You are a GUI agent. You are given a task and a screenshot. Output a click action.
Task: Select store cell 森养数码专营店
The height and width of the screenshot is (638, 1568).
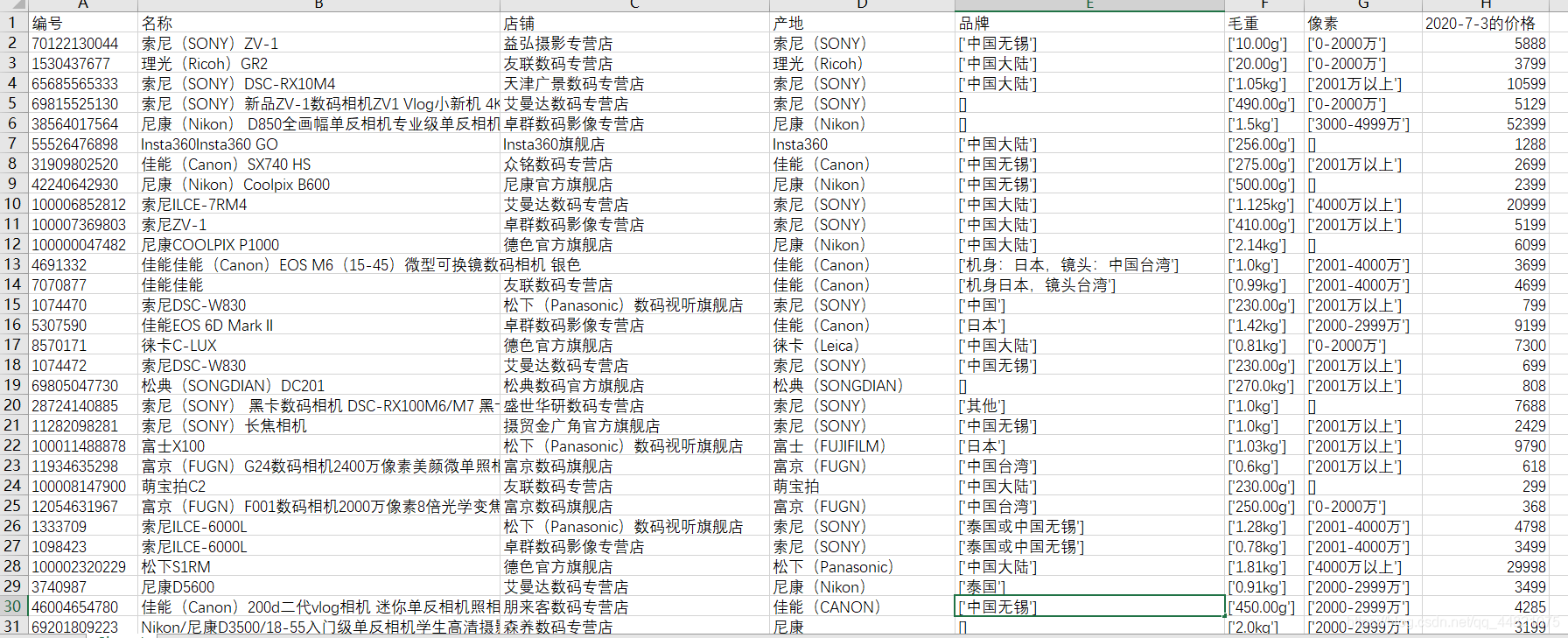pos(634,627)
